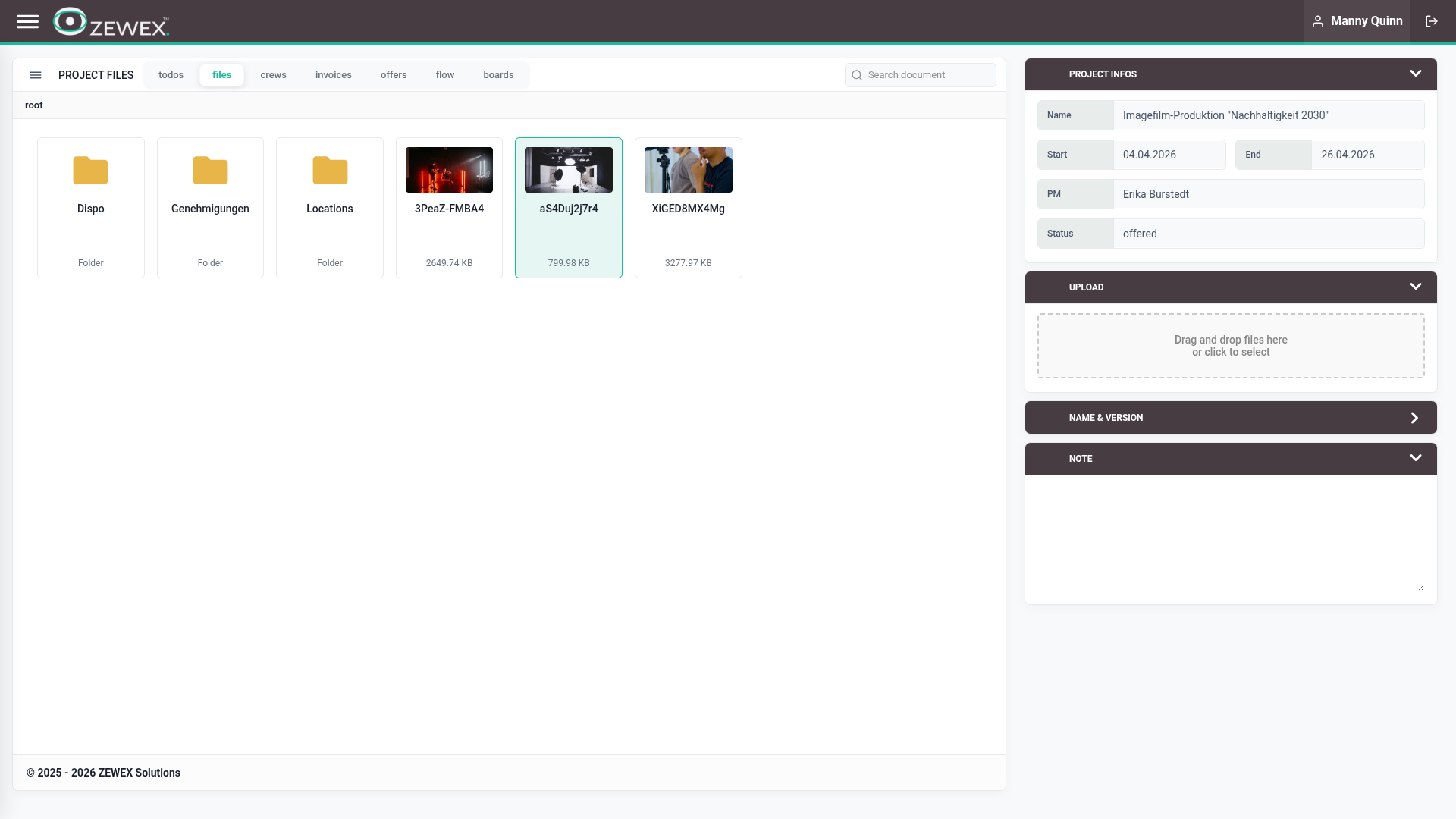Click the upload drag and drop area
The image size is (1456, 819).
point(1230,346)
